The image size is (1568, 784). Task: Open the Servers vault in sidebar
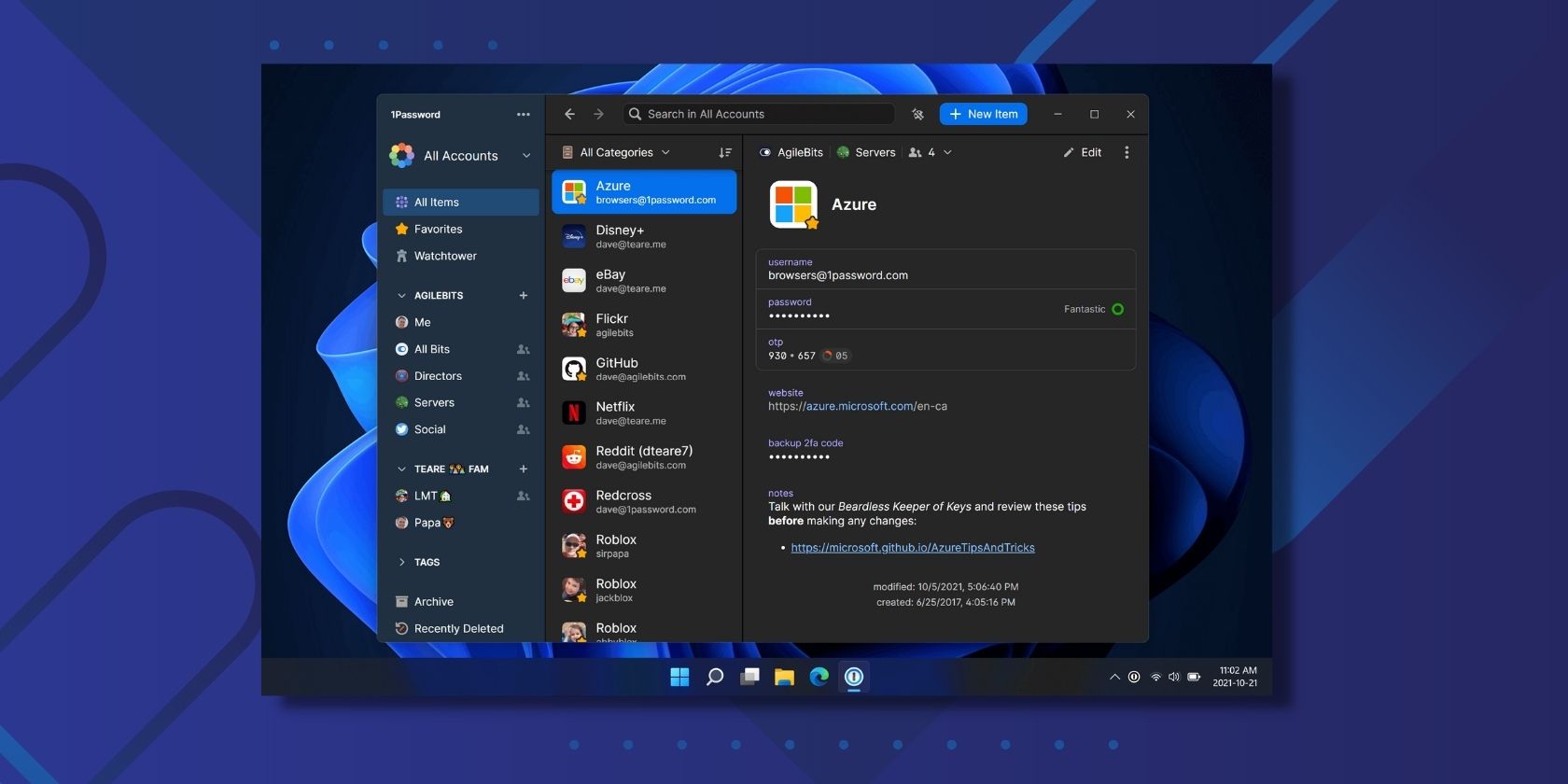[434, 402]
